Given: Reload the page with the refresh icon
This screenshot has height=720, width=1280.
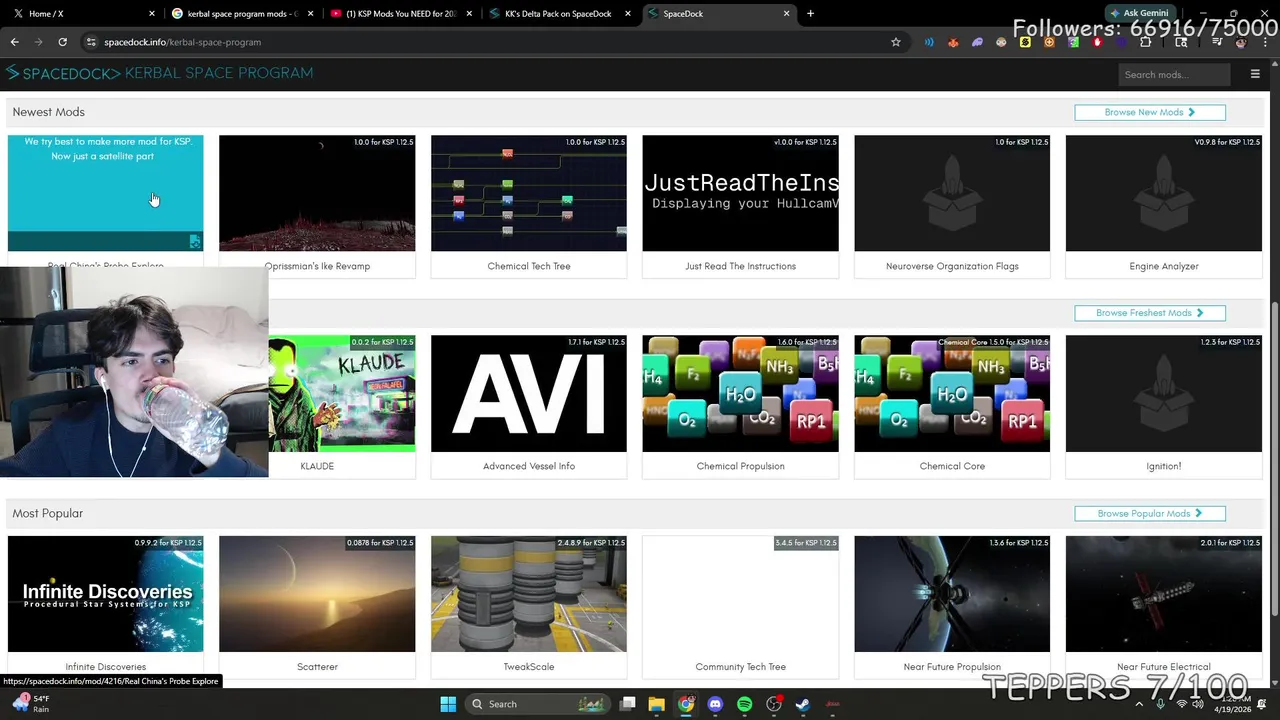Looking at the screenshot, I should [x=62, y=42].
